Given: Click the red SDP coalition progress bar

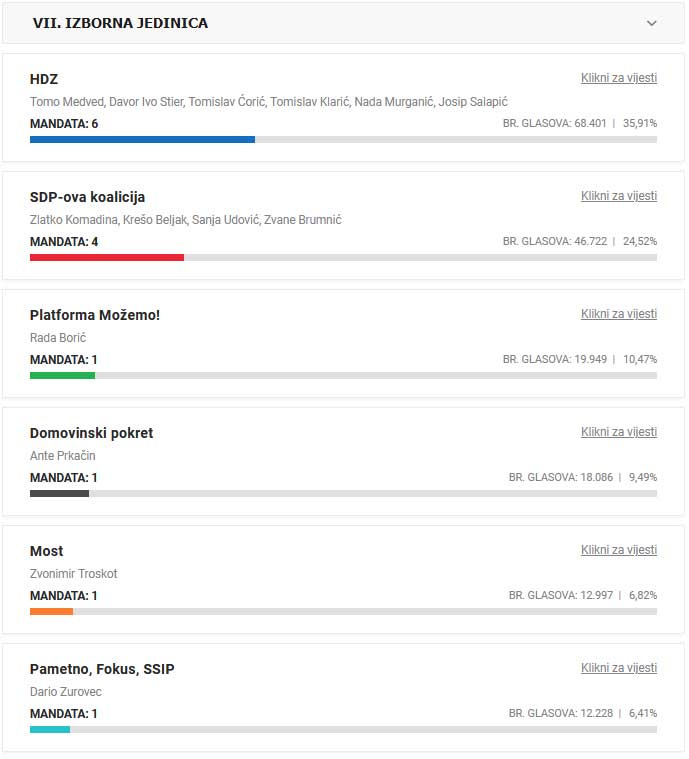Looking at the screenshot, I should 107,258.
